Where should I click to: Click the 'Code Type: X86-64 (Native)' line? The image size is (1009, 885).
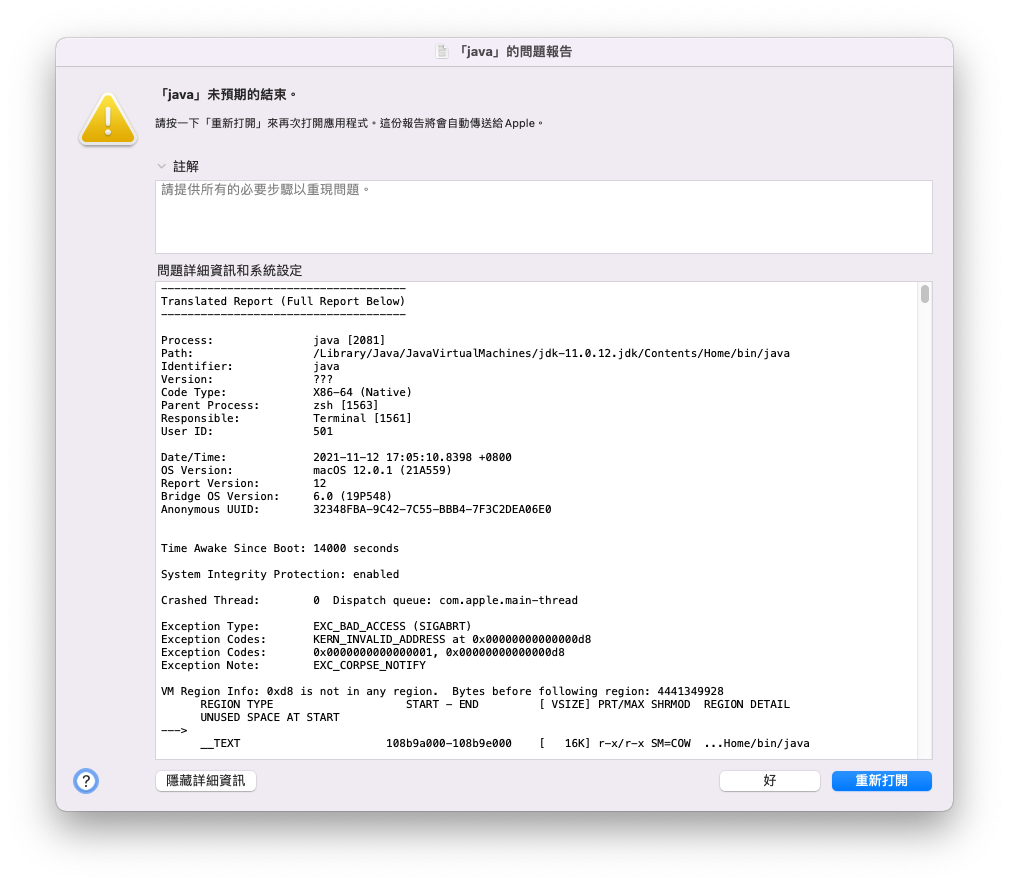(x=286, y=393)
